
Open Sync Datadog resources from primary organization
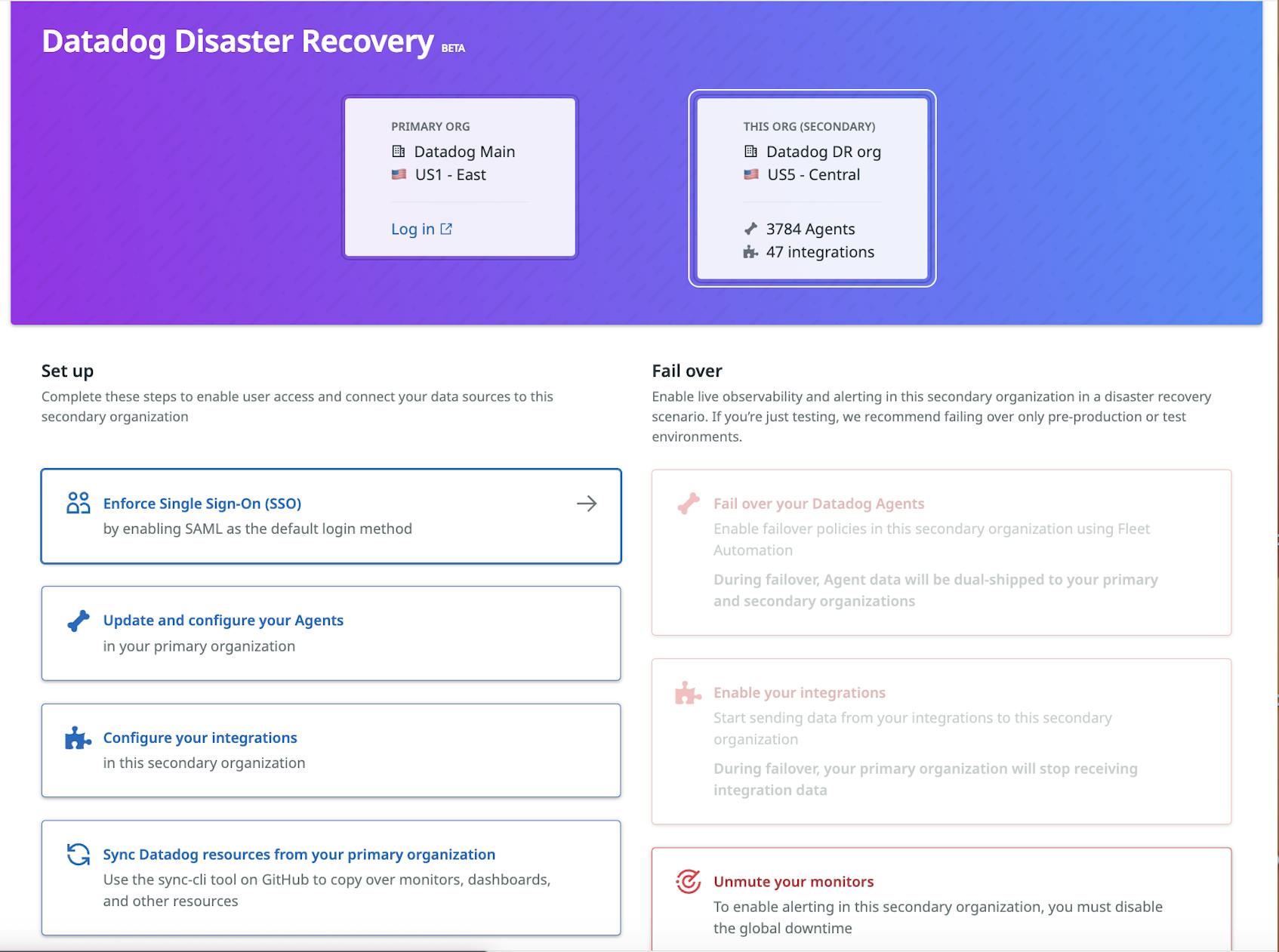point(299,855)
